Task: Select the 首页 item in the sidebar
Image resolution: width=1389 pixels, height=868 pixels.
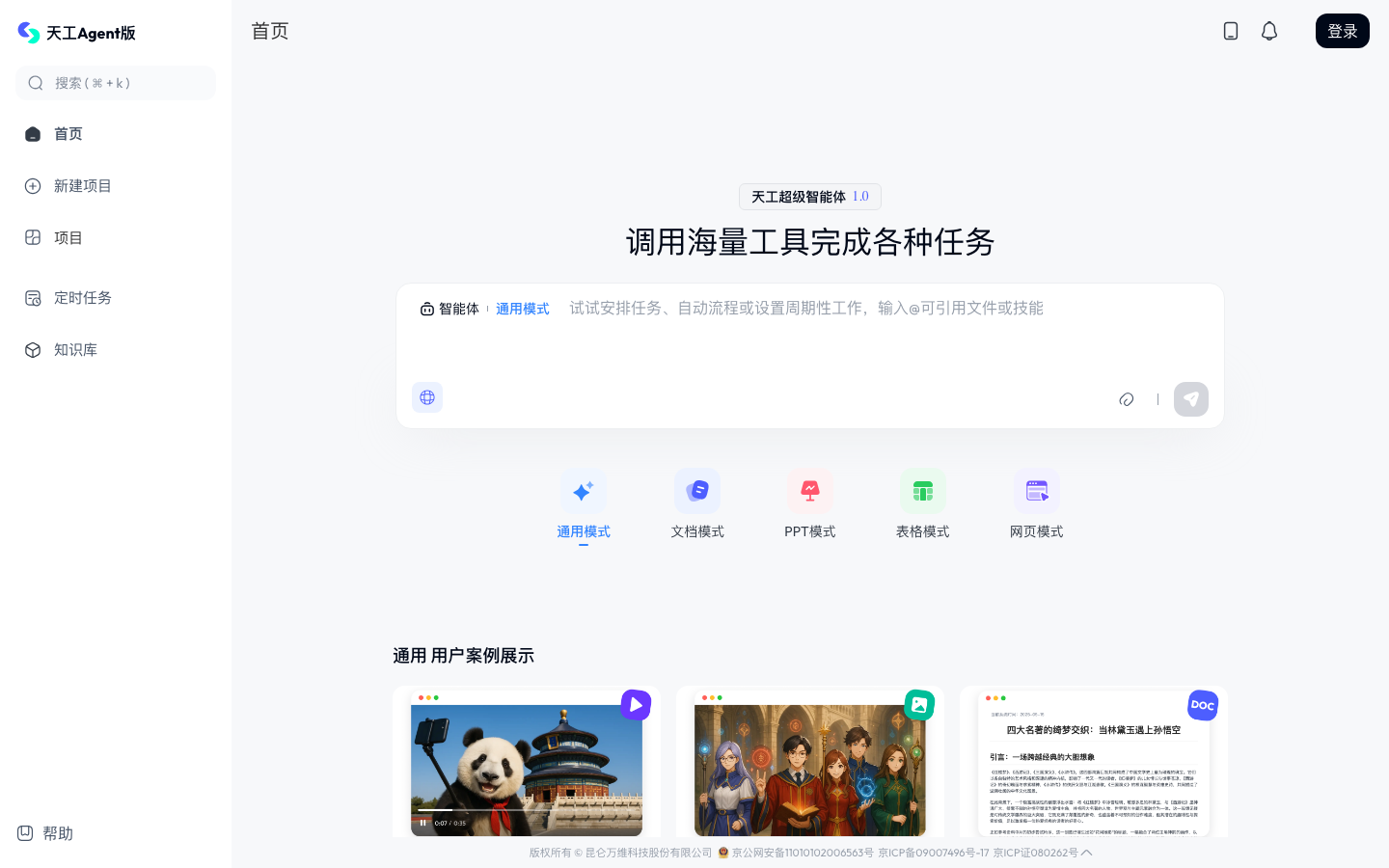Action: pyautogui.click(x=68, y=133)
